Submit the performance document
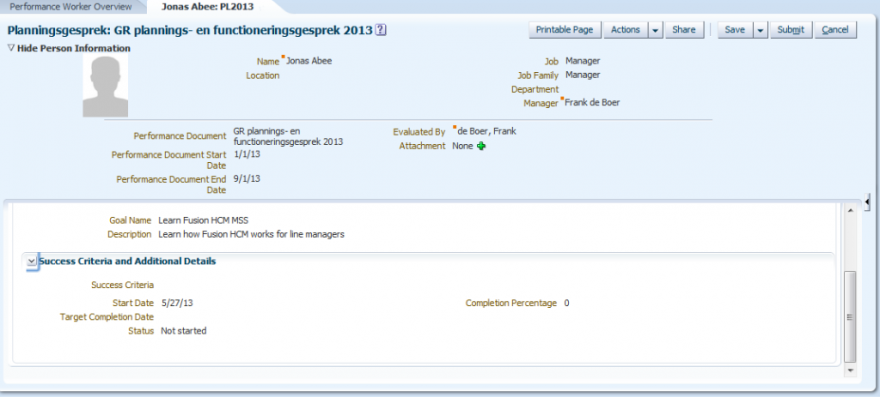The image size is (880, 397). click(791, 30)
